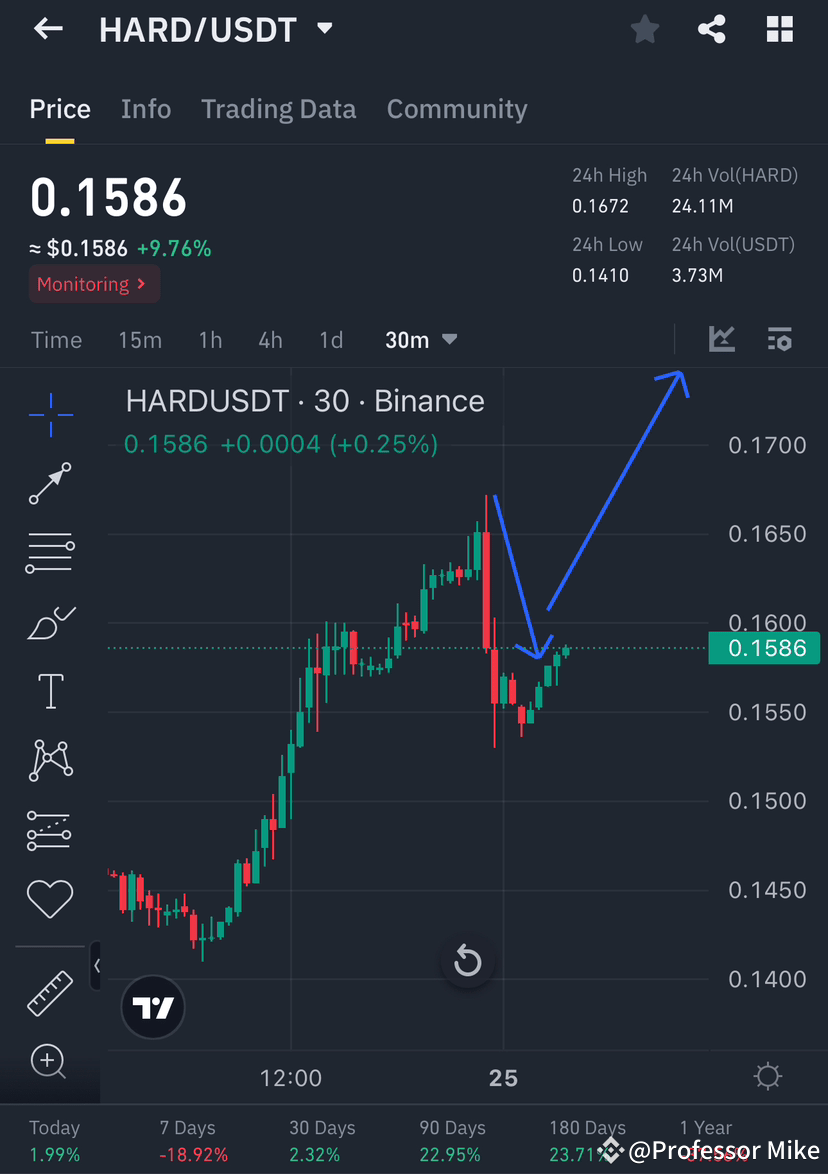The height and width of the screenshot is (1174, 828).
Task: Click the magnifier zoom-in tool
Action: click(x=50, y=1062)
